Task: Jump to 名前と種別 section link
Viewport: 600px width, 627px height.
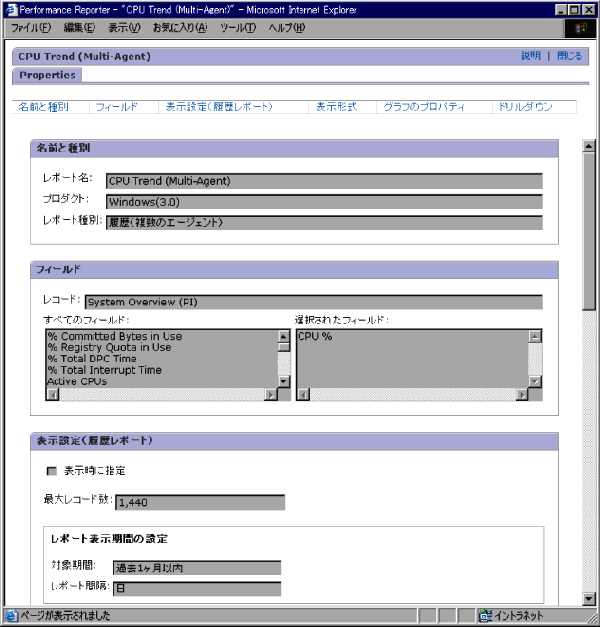Action: [44, 107]
